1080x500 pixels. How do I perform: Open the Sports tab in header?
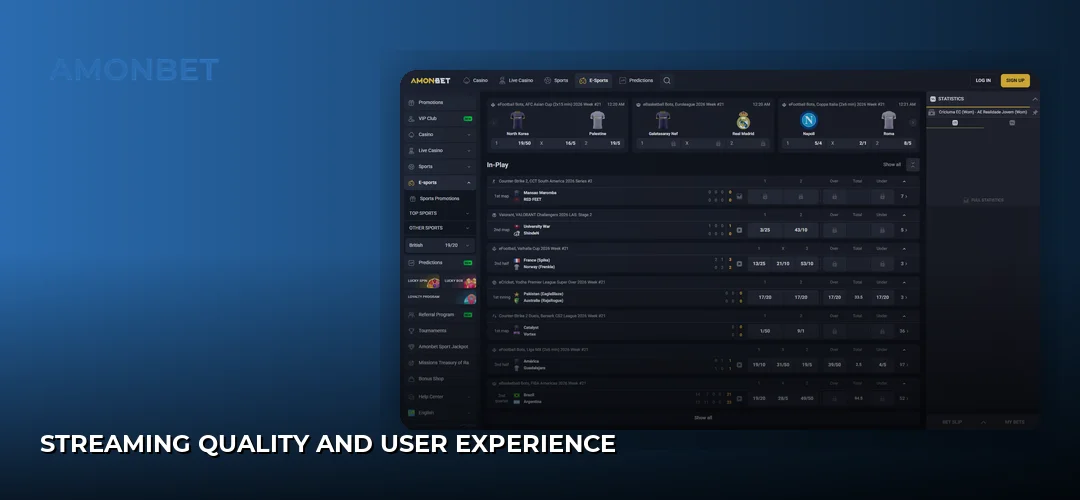556,81
